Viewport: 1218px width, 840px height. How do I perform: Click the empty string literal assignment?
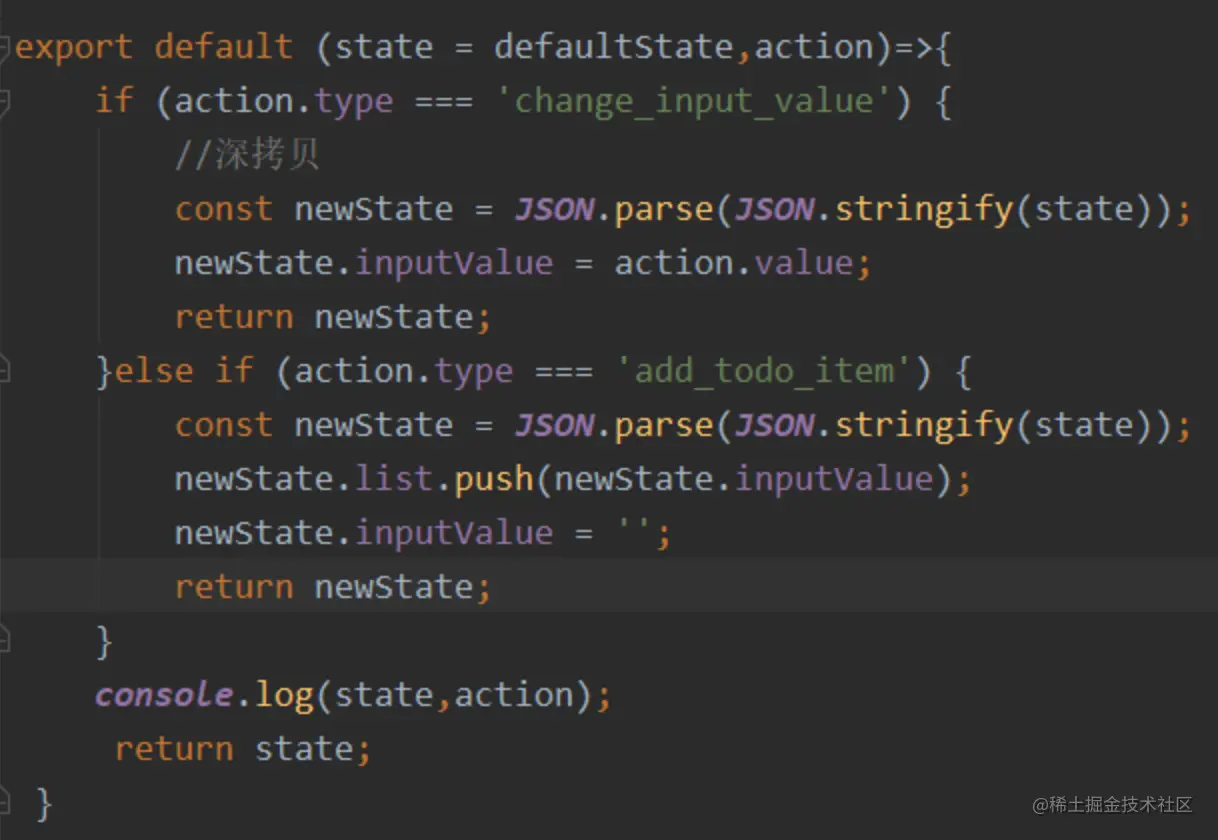click(x=633, y=533)
